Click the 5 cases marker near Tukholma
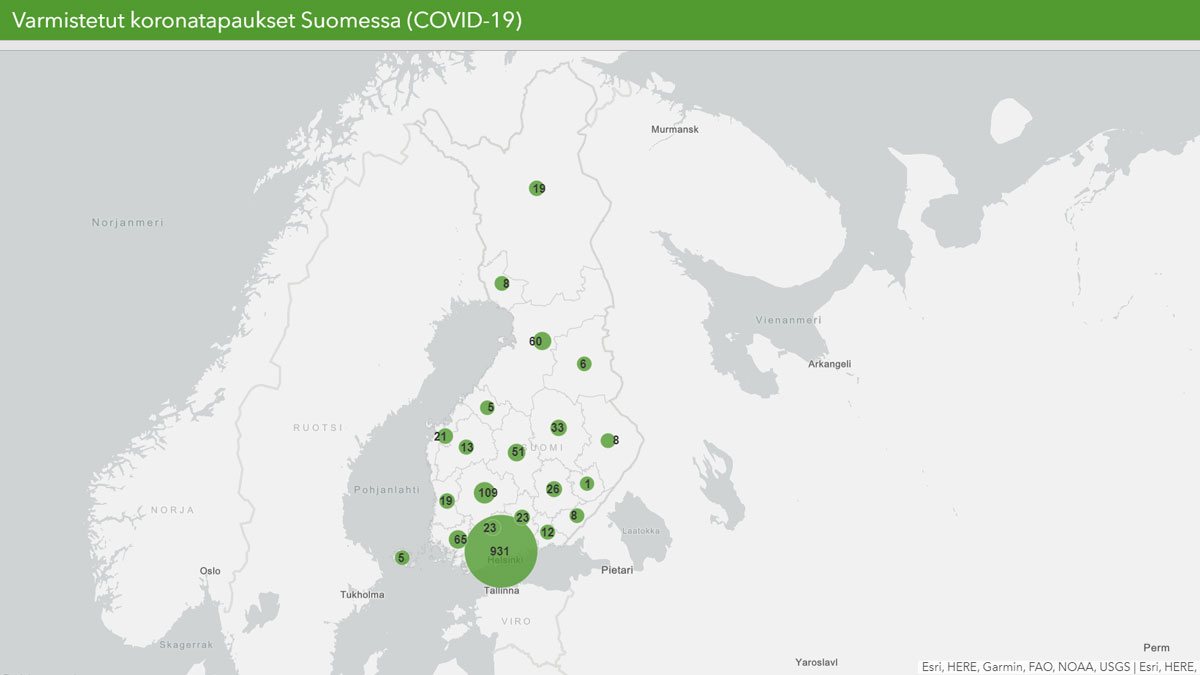The image size is (1200, 675). click(x=401, y=558)
